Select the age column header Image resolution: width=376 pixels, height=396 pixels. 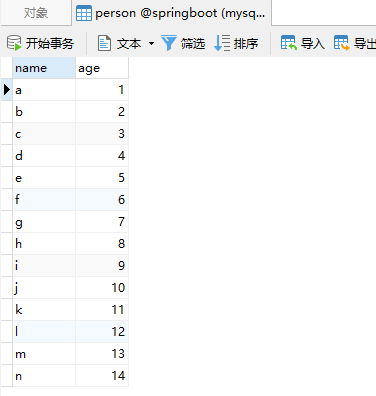[102, 68]
